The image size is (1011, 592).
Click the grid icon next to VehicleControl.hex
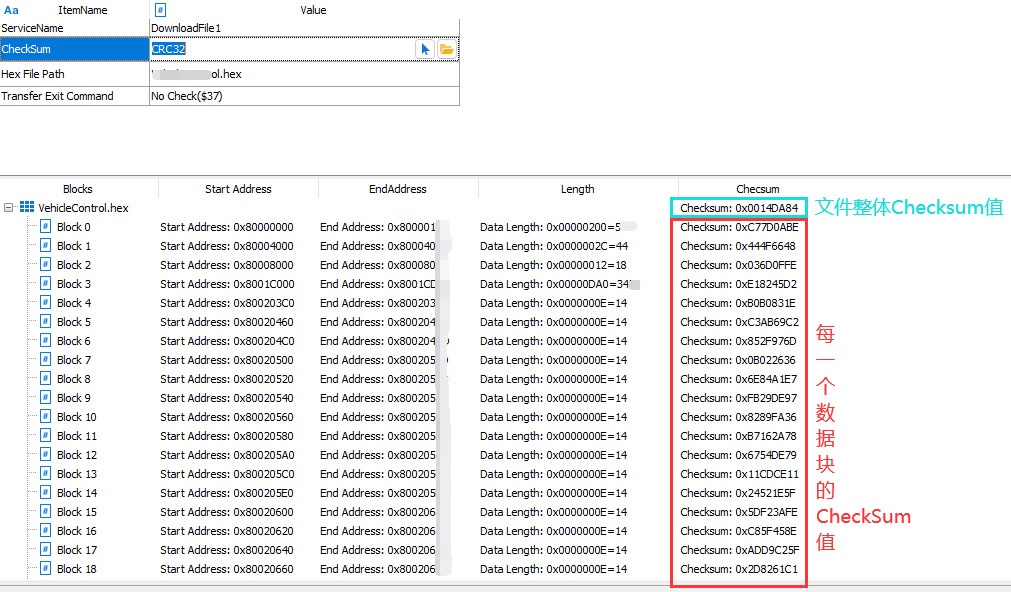[x=27, y=208]
